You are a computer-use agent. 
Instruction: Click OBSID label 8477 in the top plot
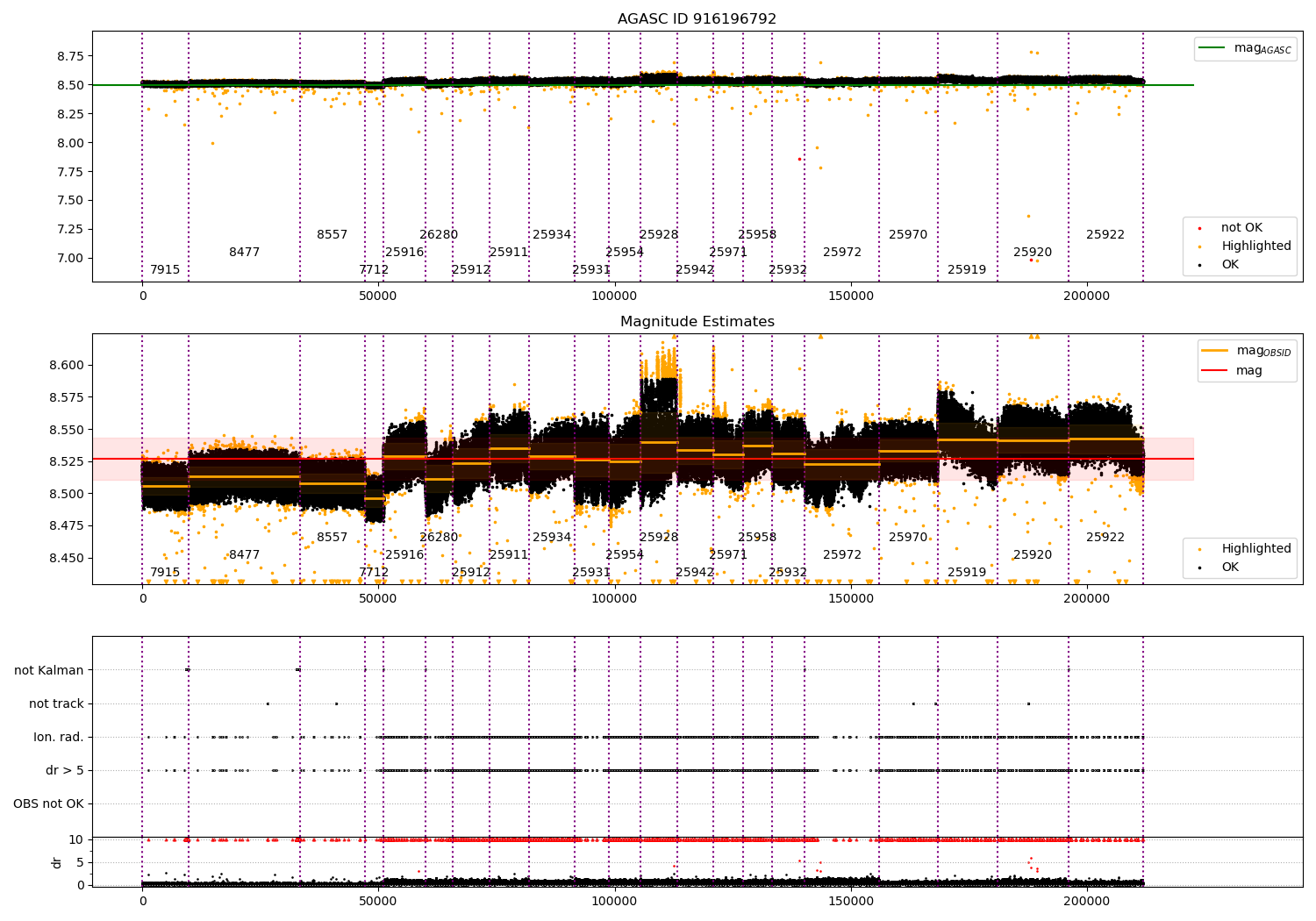(x=245, y=253)
